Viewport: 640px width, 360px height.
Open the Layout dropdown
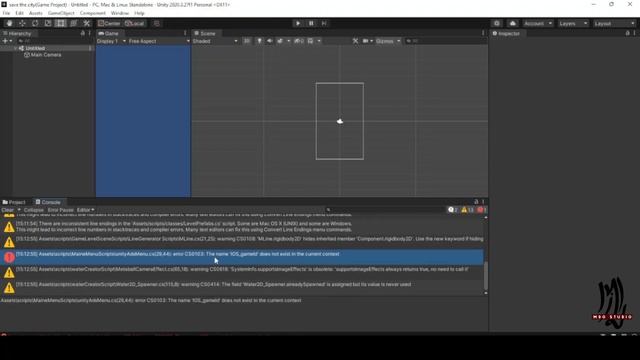(614, 23)
